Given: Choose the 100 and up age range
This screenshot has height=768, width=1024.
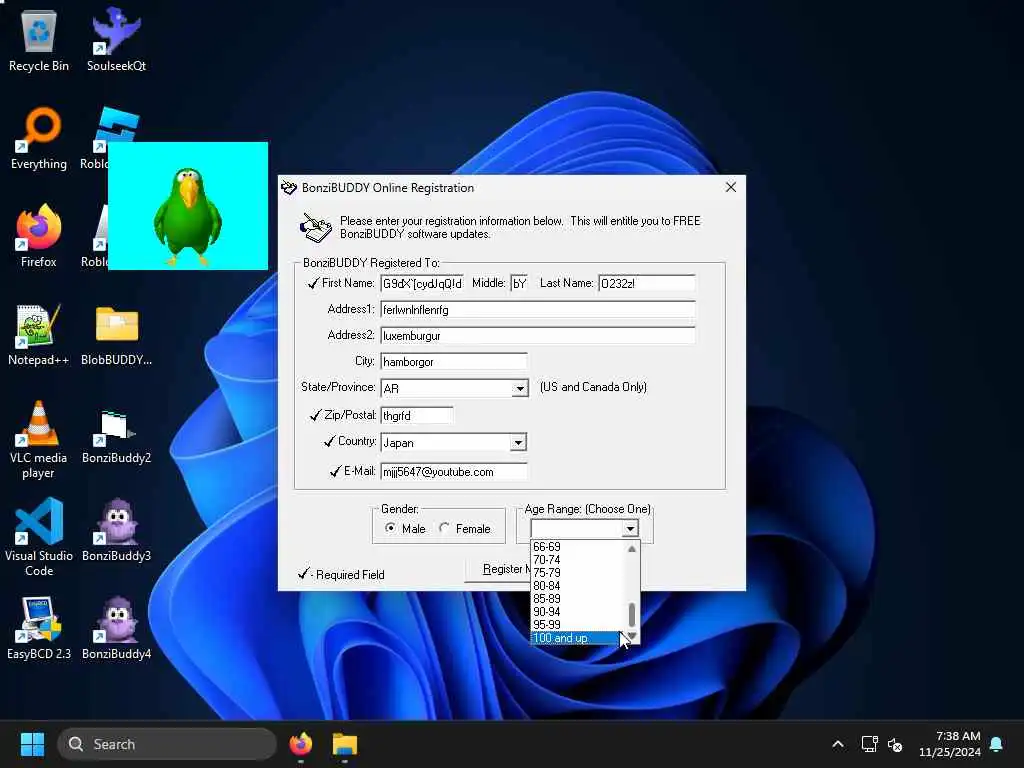Looking at the screenshot, I should [577, 638].
